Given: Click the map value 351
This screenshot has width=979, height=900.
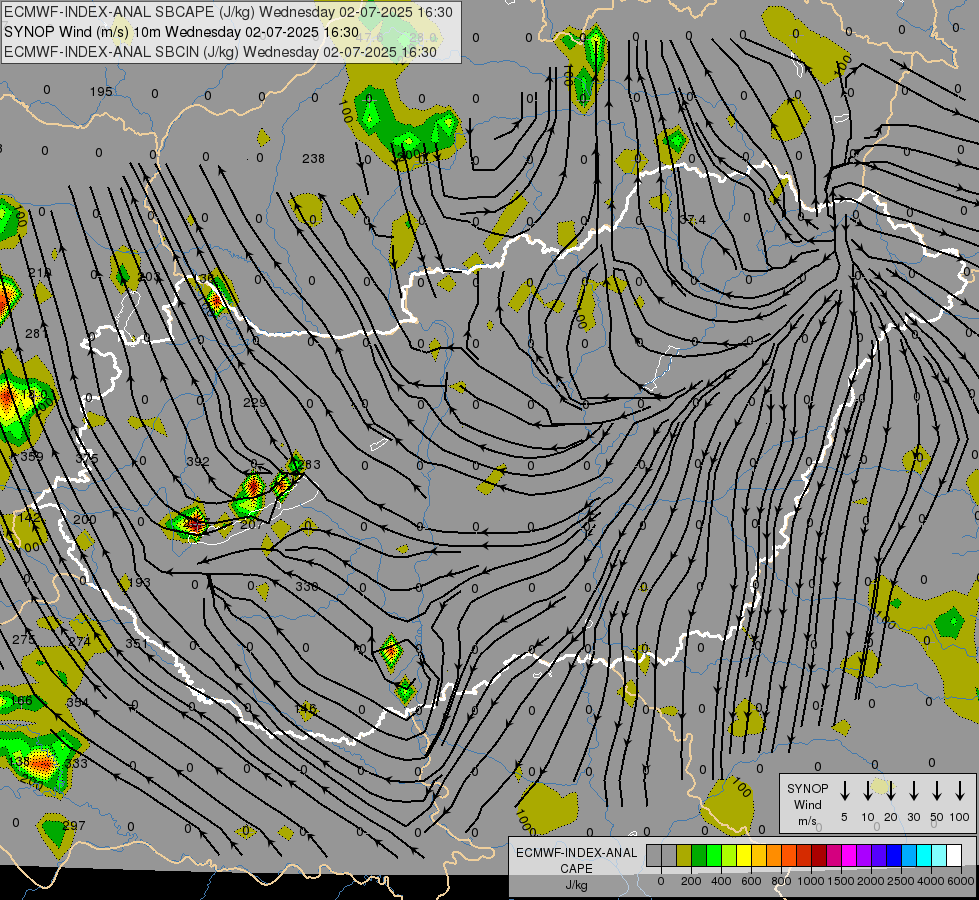Looking at the screenshot, I should 137,643.
